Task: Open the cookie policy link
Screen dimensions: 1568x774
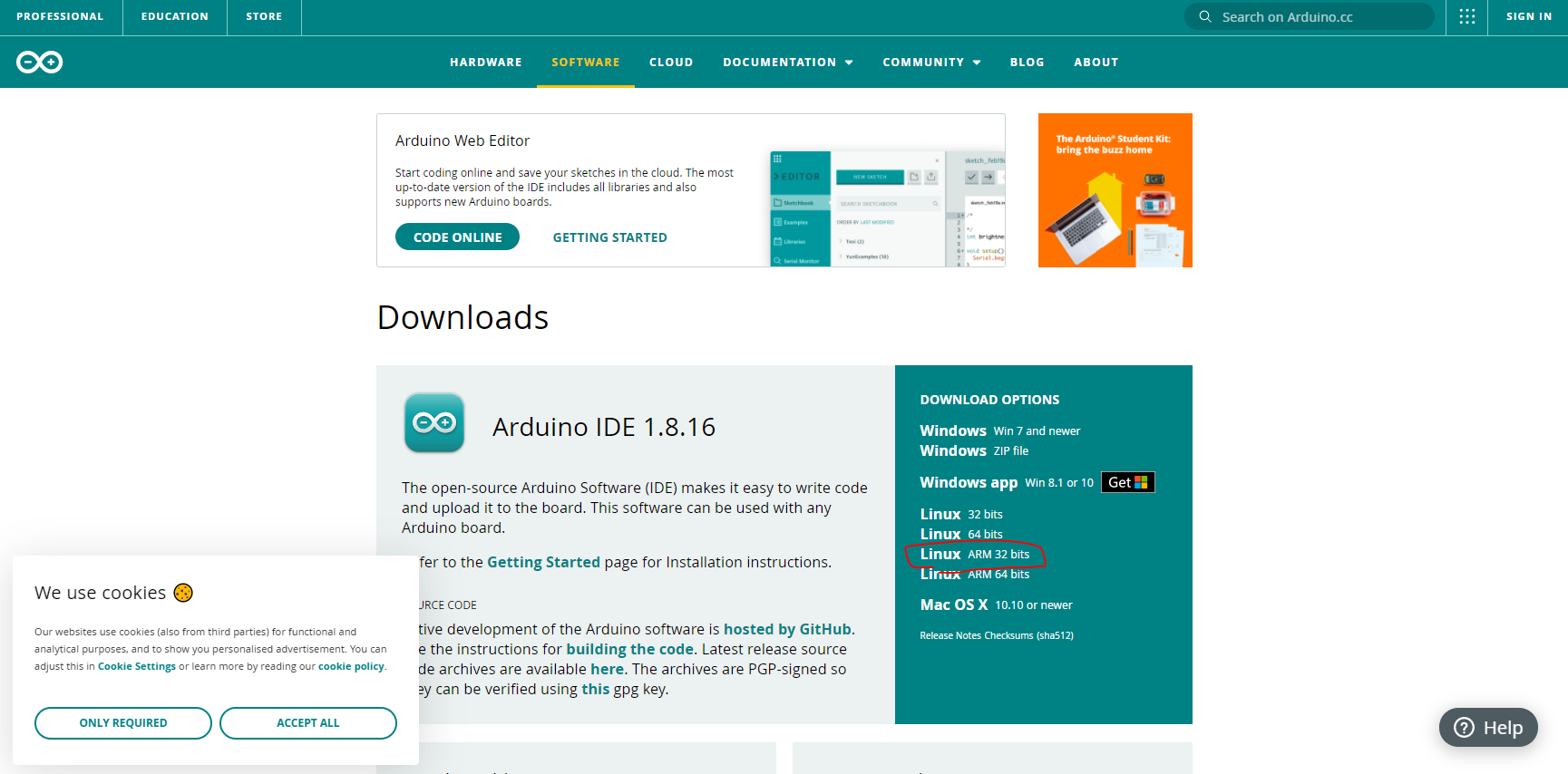Action: click(x=351, y=666)
